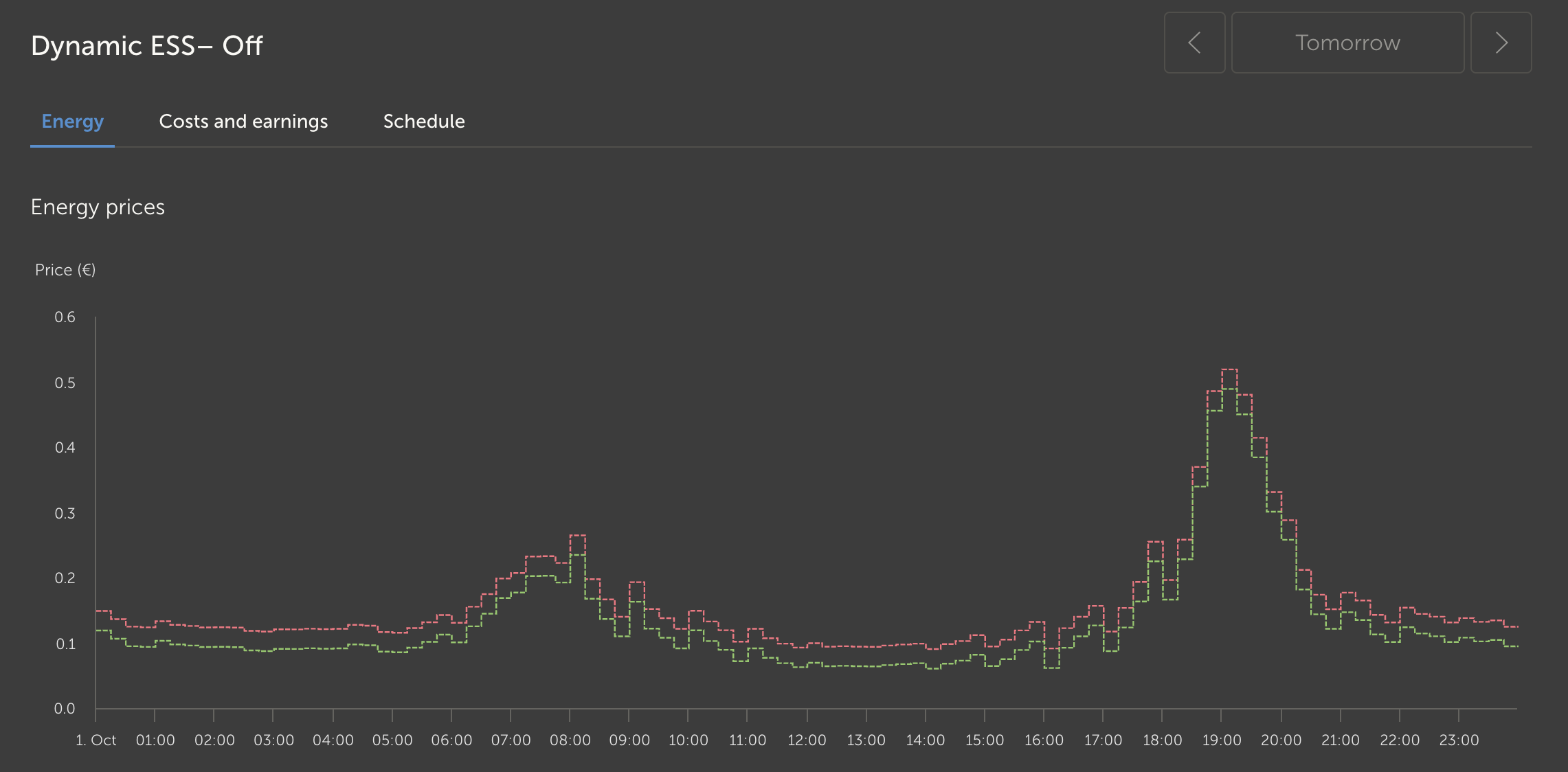Screen dimensions: 1568x772
Task: Switch to the Energy tab
Action: click(72, 122)
